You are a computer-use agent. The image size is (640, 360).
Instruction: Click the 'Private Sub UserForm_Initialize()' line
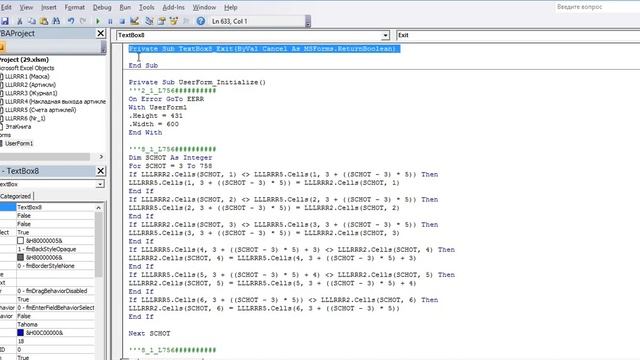(197, 82)
